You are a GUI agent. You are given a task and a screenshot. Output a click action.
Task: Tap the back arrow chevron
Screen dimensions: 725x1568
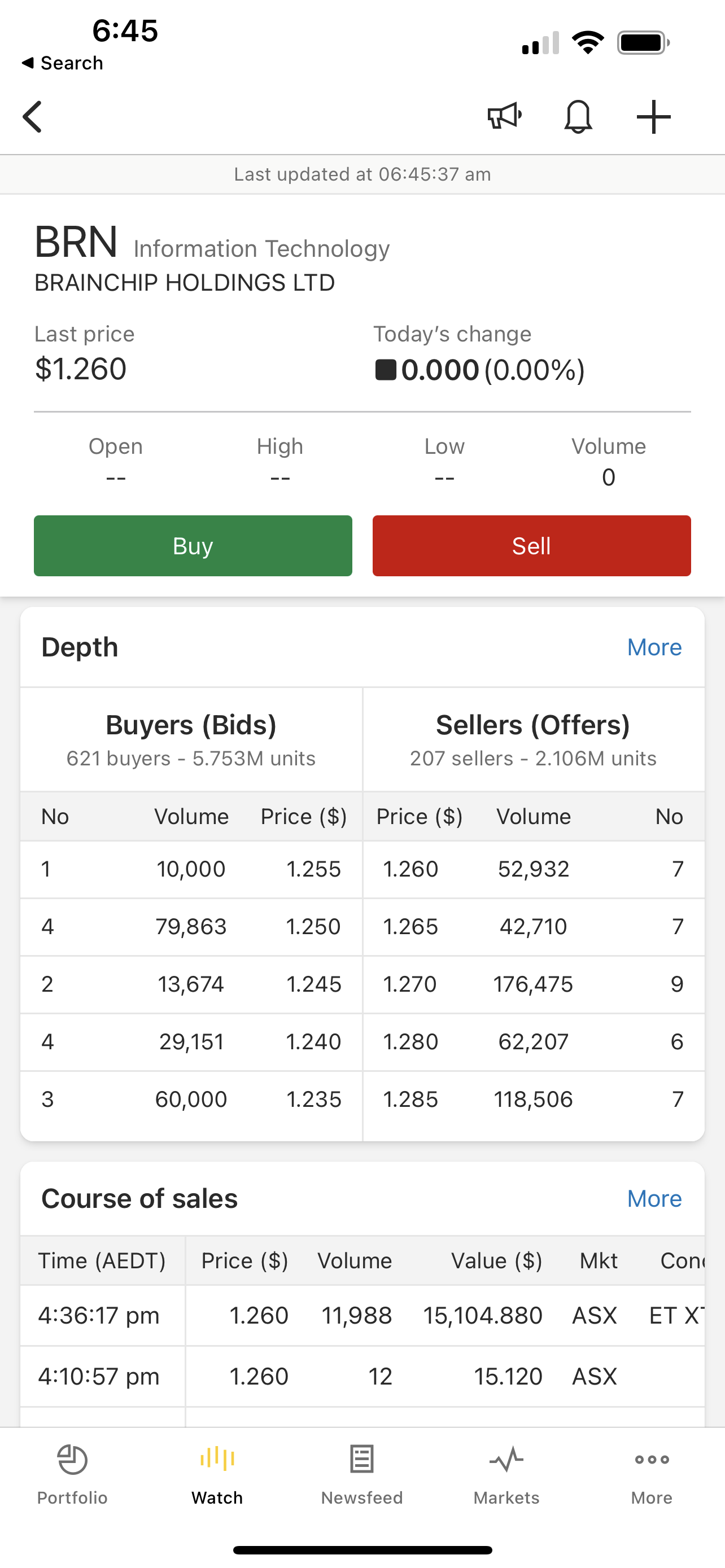click(33, 116)
